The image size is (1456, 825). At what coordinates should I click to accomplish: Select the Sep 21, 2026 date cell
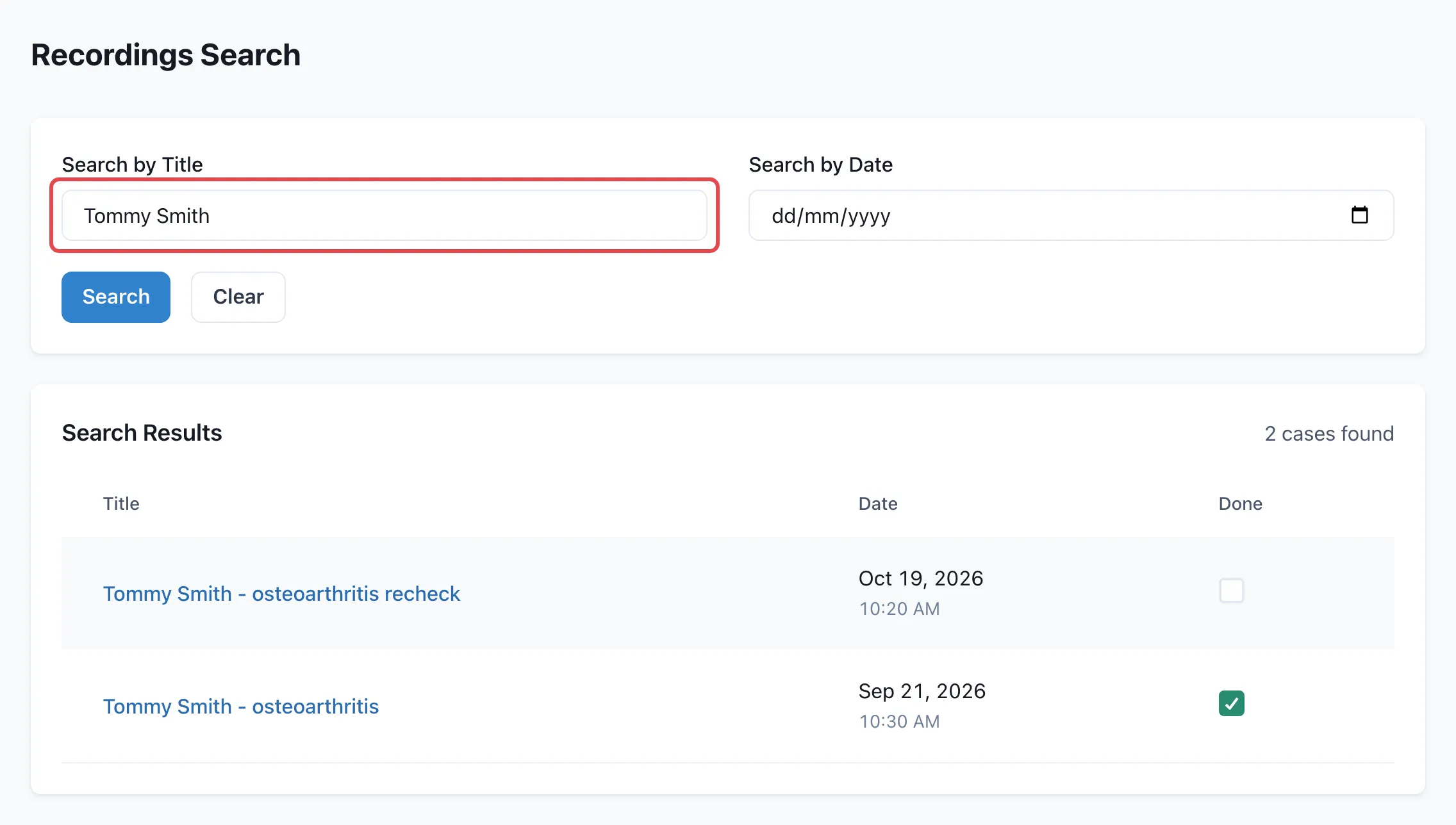[922, 691]
